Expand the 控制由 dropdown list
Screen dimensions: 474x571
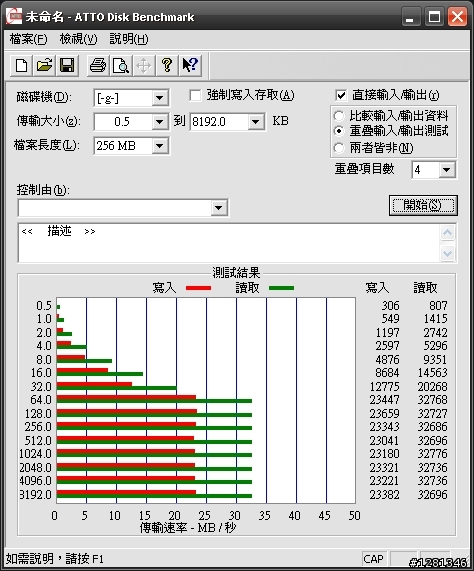(x=218, y=208)
